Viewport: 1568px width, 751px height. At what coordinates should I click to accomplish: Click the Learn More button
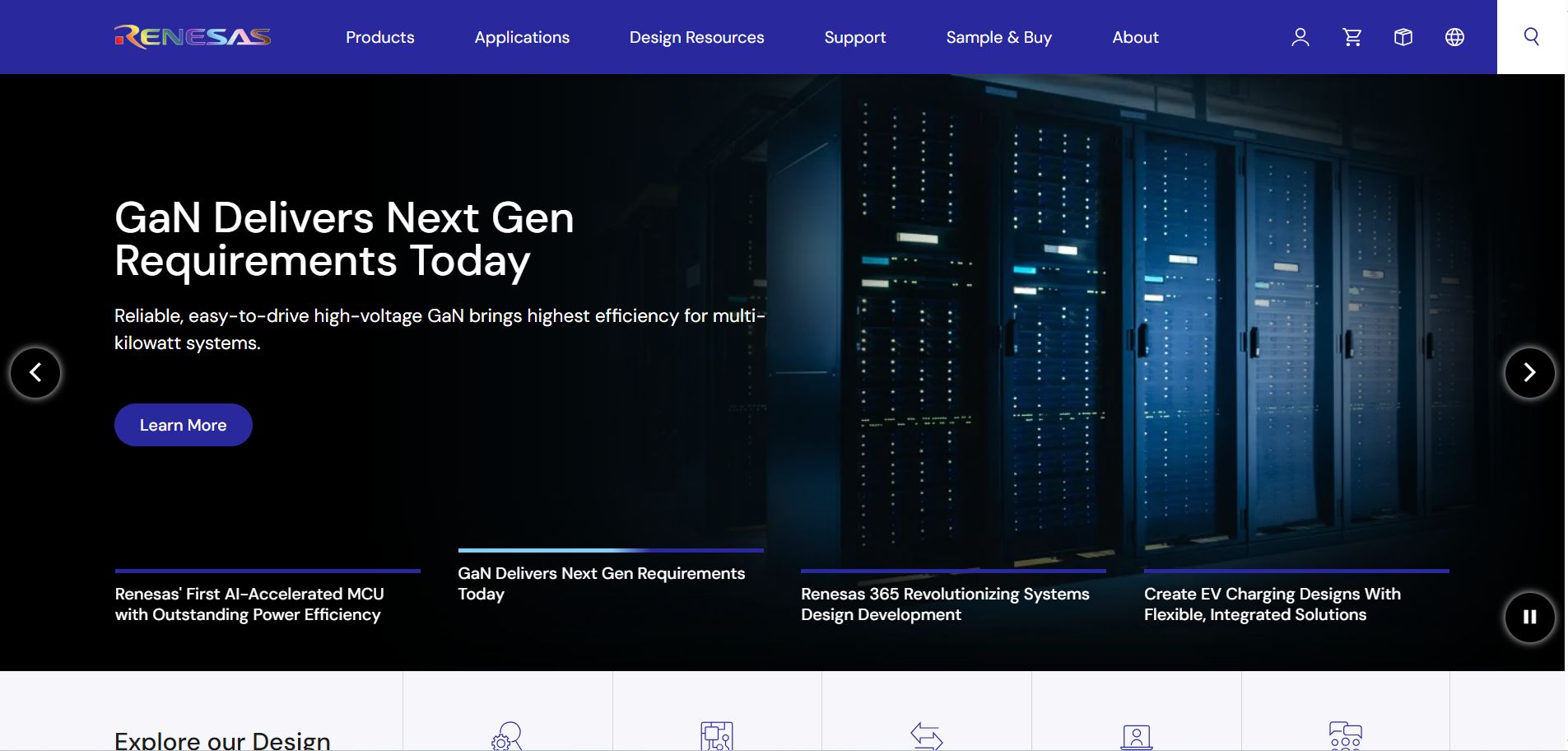(x=183, y=425)
